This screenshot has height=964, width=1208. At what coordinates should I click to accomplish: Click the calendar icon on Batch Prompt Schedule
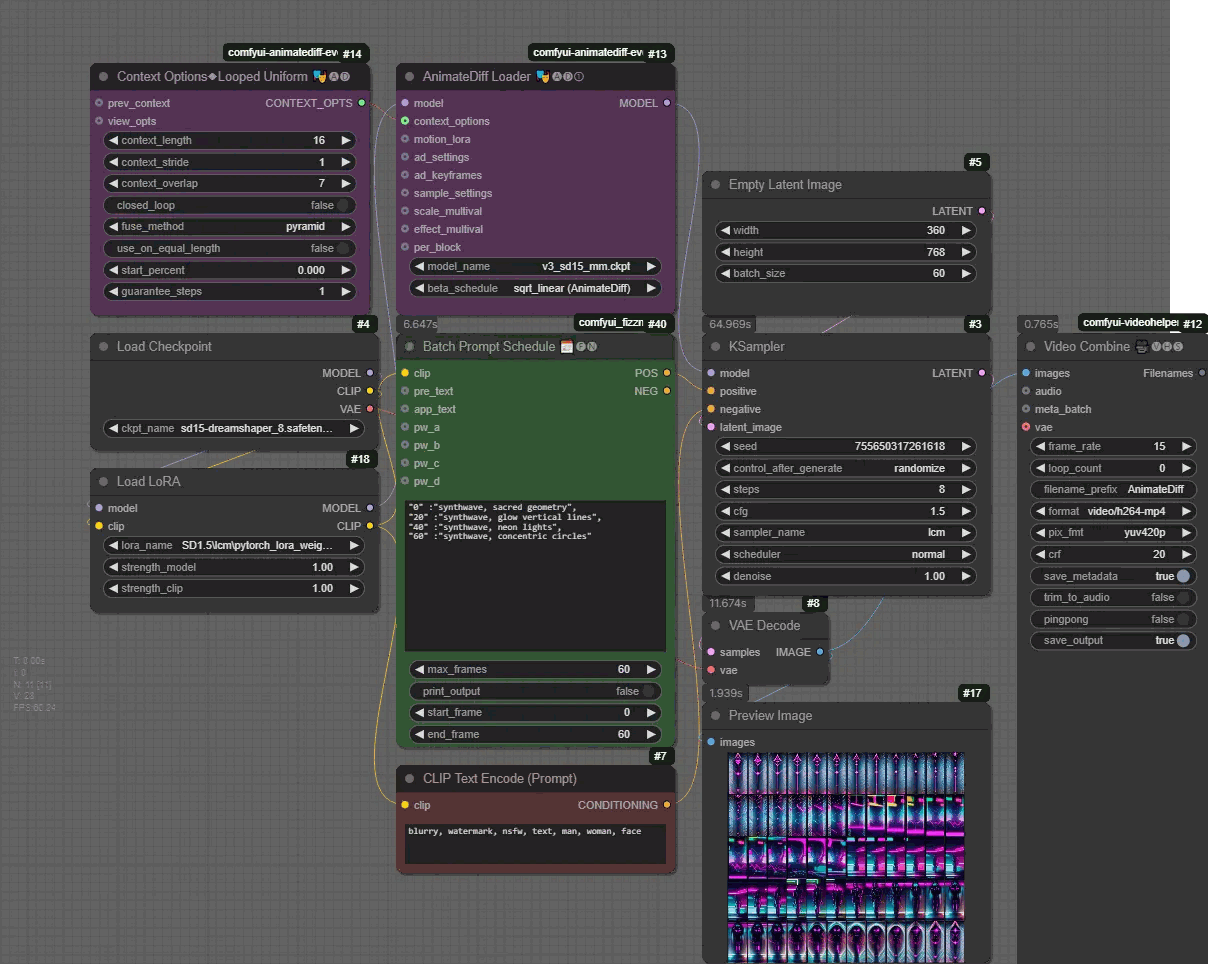566,347
